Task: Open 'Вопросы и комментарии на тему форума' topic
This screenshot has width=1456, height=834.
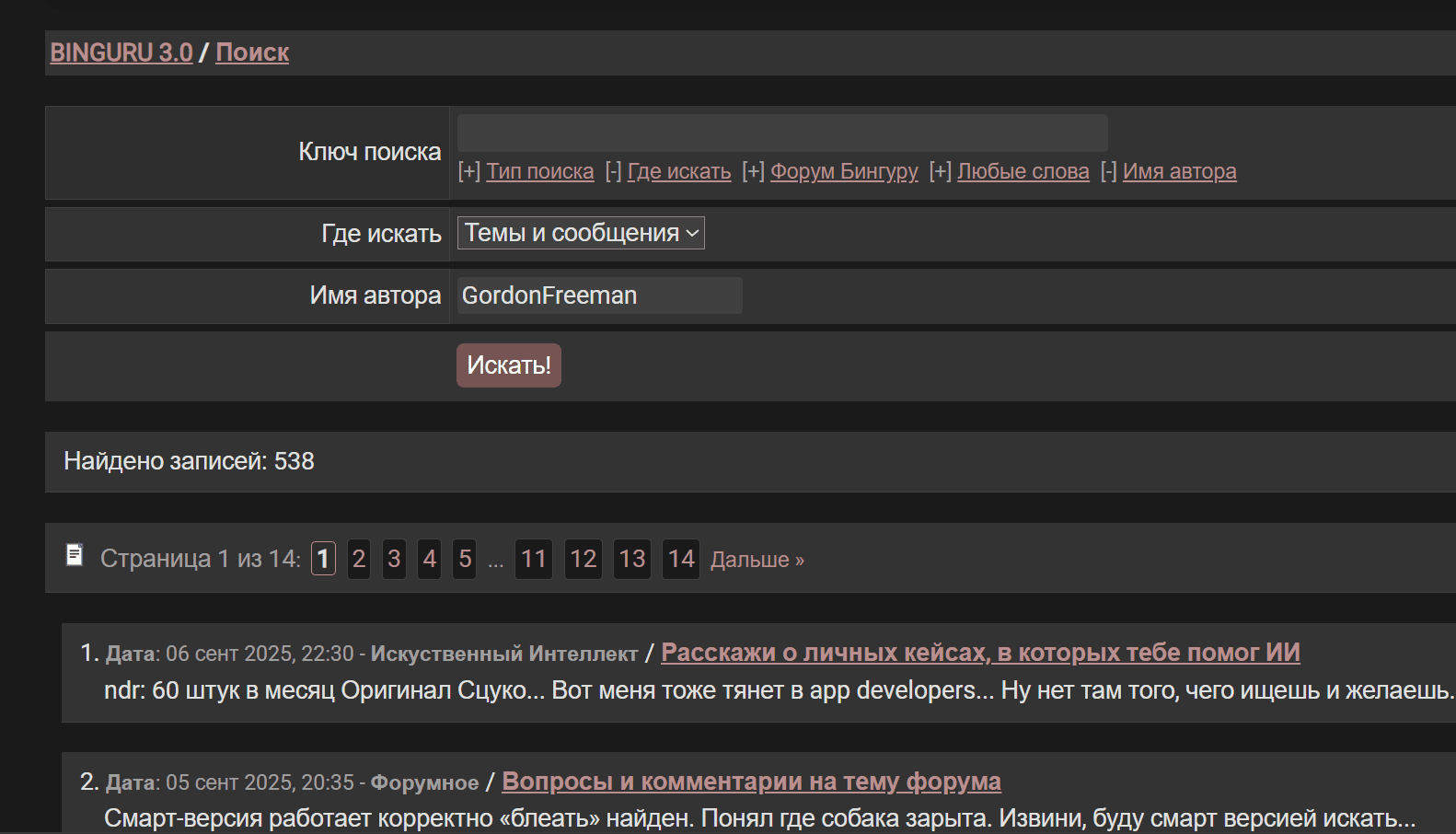Action: point(751,782)
